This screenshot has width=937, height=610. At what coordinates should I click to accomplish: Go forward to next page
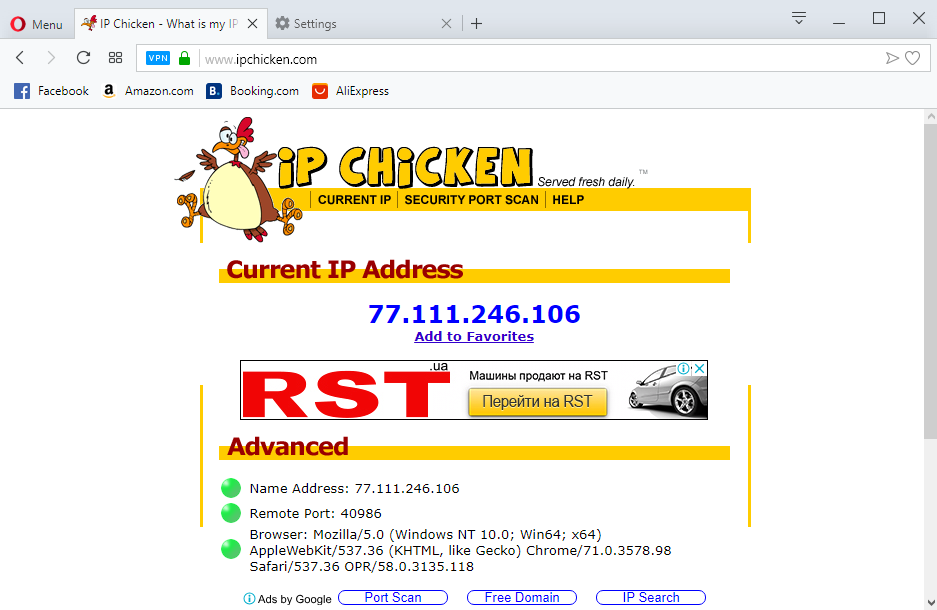point(51,58)
